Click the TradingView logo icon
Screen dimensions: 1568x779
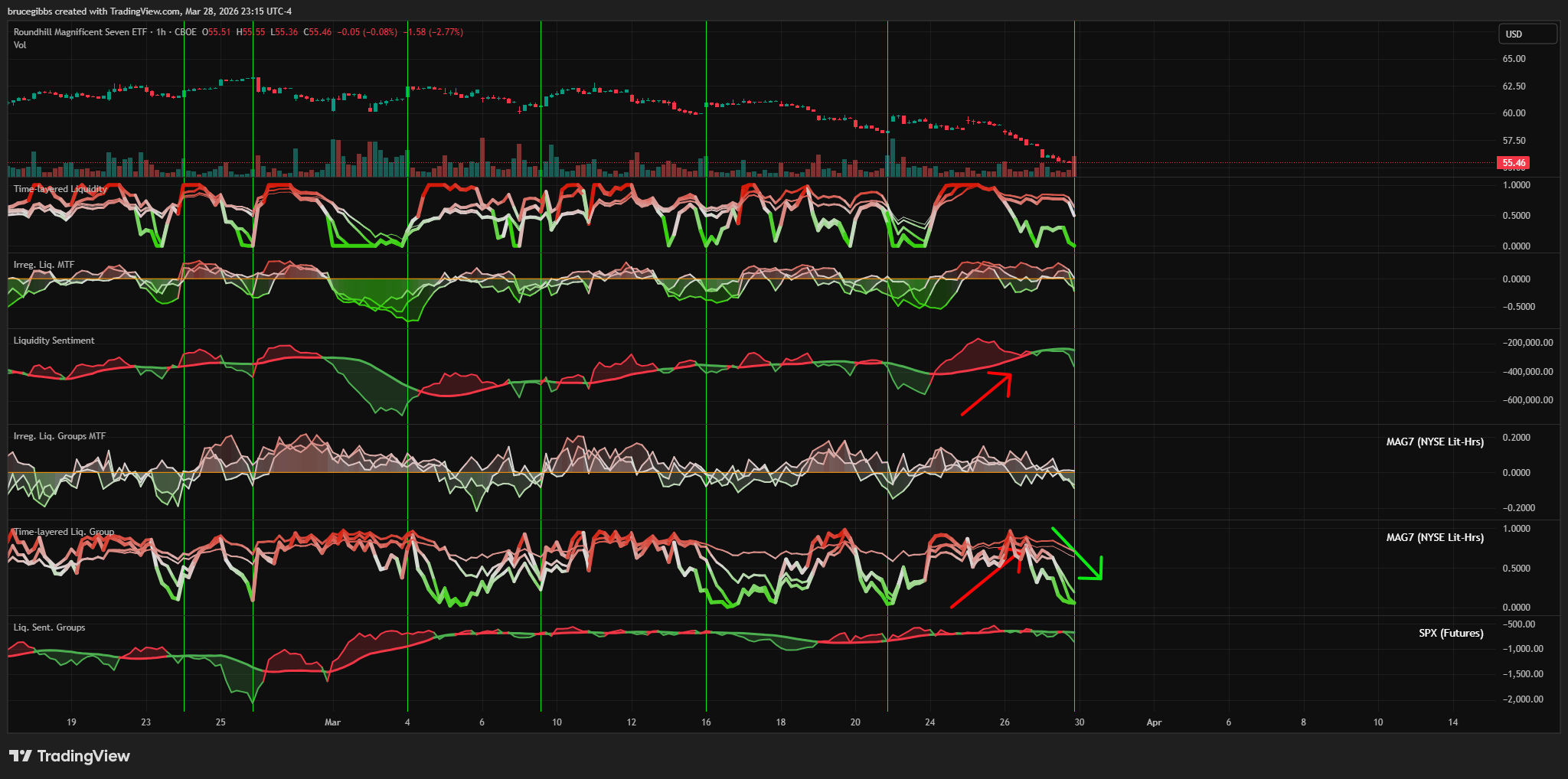coord(21,756)
